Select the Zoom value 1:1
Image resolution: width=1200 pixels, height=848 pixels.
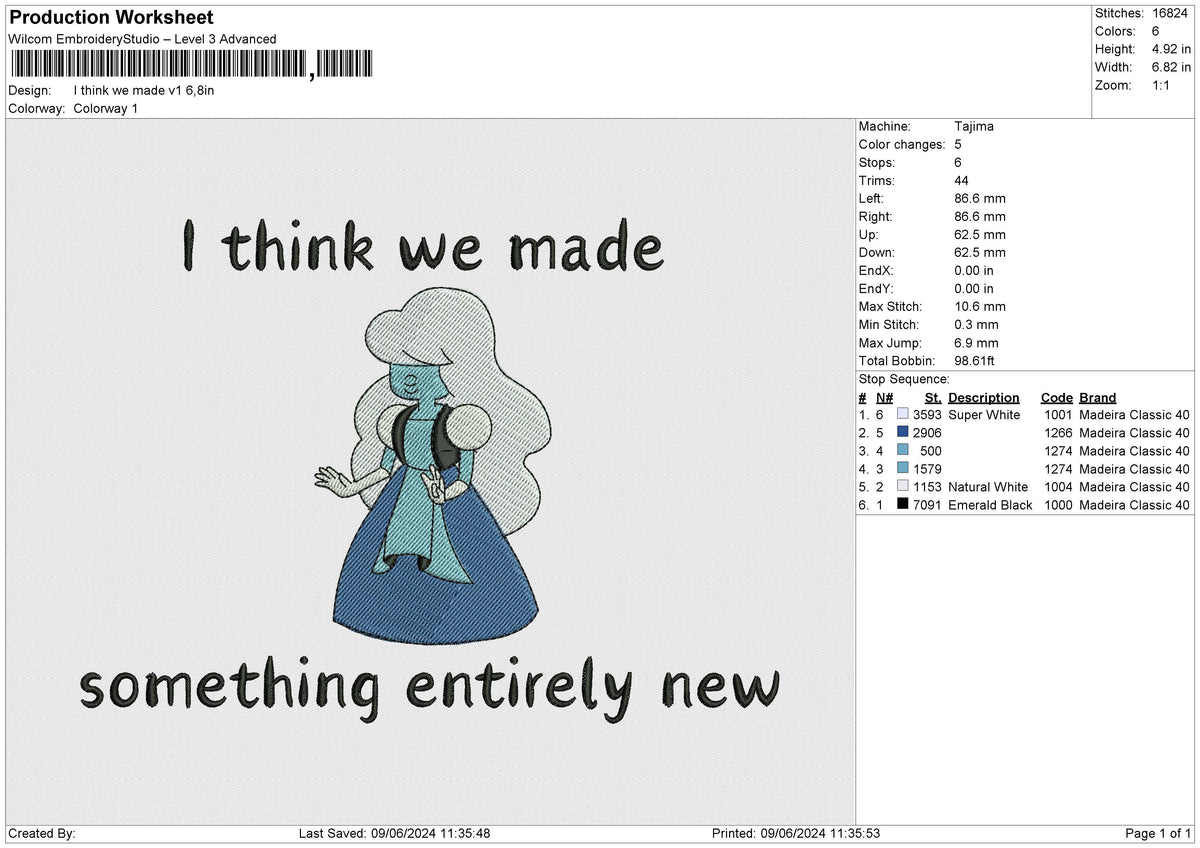(x=1162, y=85)
